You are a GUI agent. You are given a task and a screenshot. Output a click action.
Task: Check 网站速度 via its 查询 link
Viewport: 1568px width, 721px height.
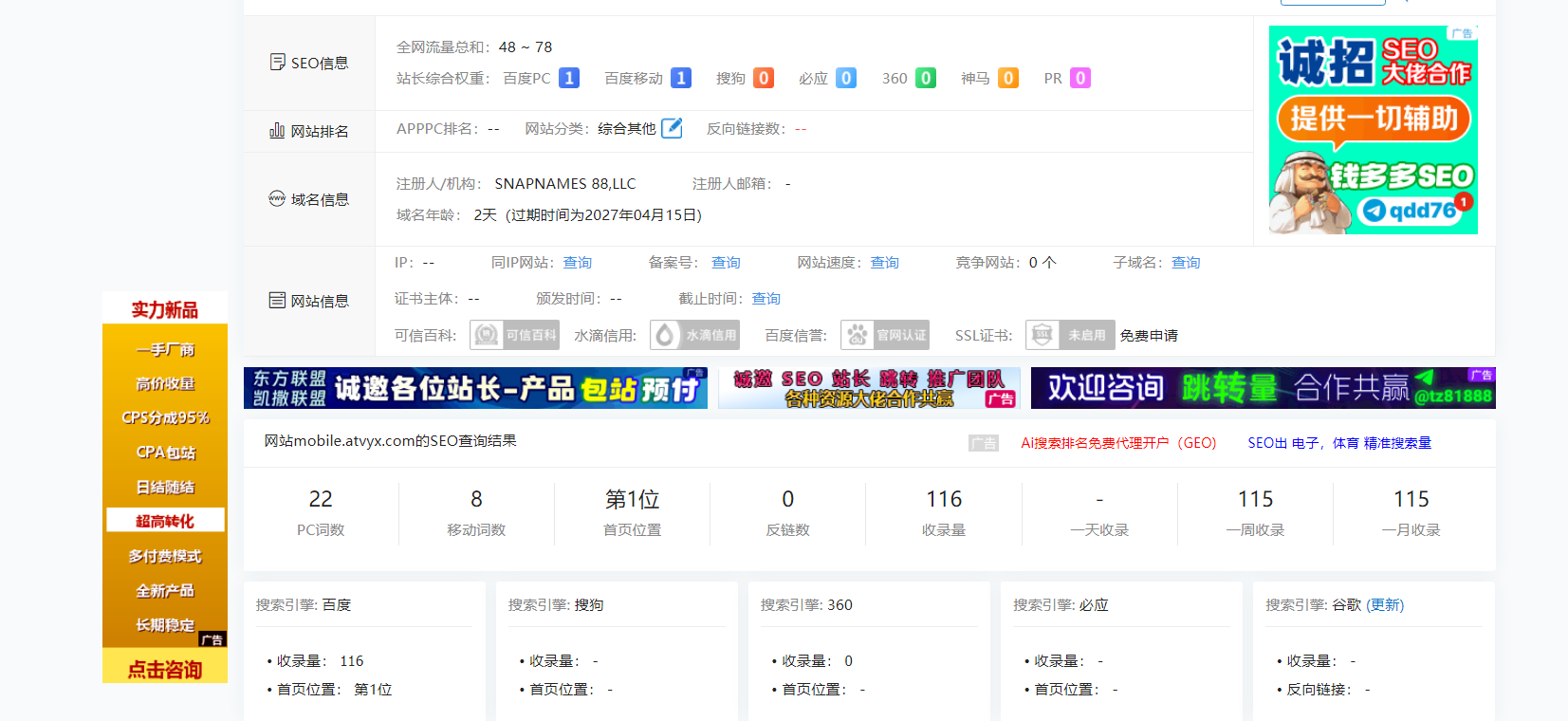[885, 263]
